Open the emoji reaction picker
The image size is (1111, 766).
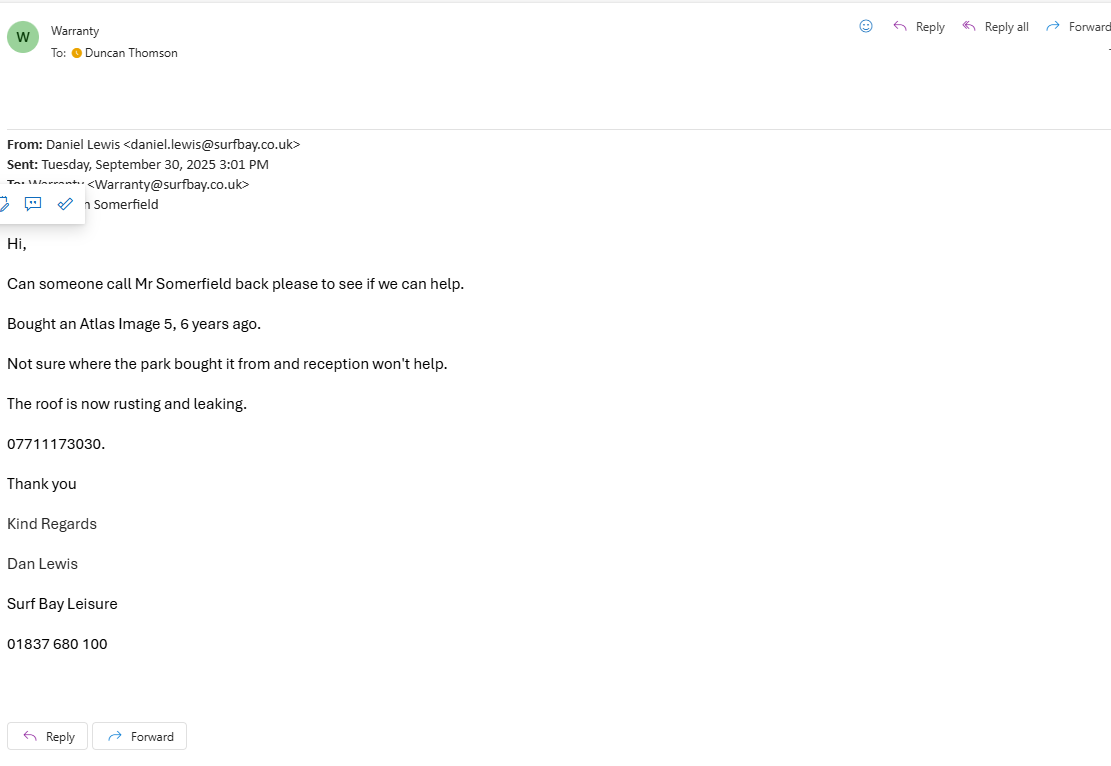click(x=866, y=27)
